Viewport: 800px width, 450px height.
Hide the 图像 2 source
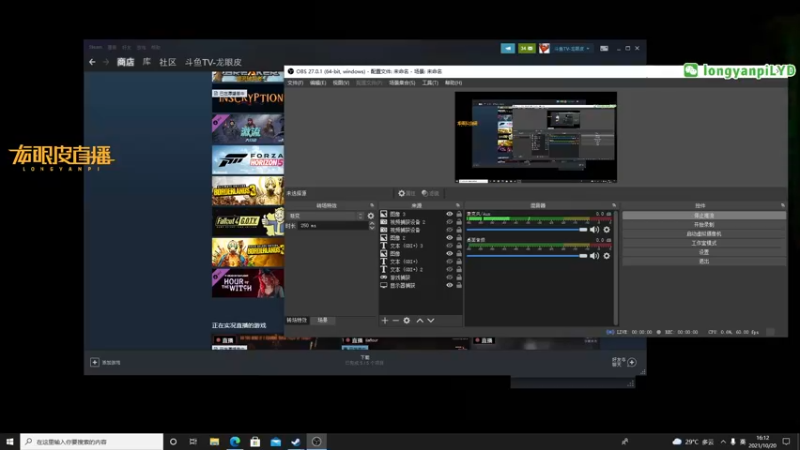coord(449,238)
